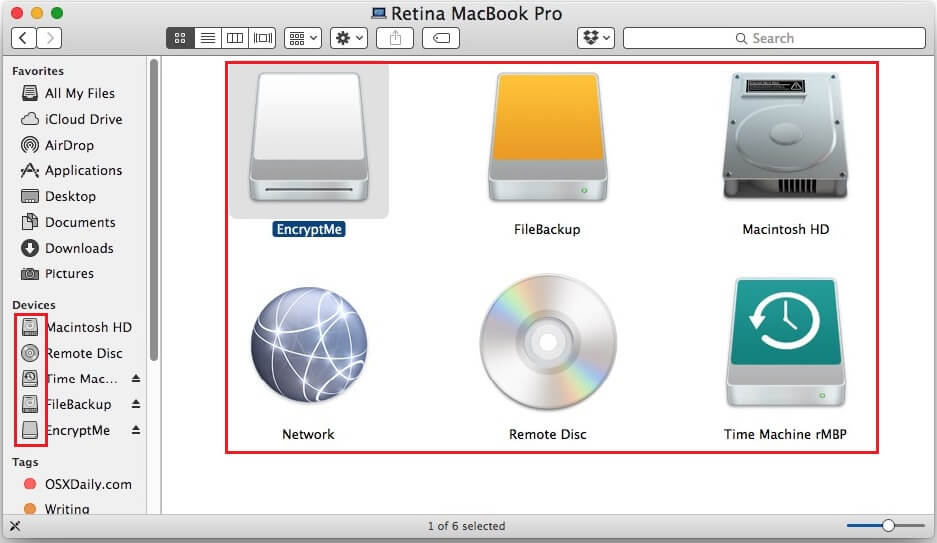Eject FileBackup volume in sidebar

(136, 404)
